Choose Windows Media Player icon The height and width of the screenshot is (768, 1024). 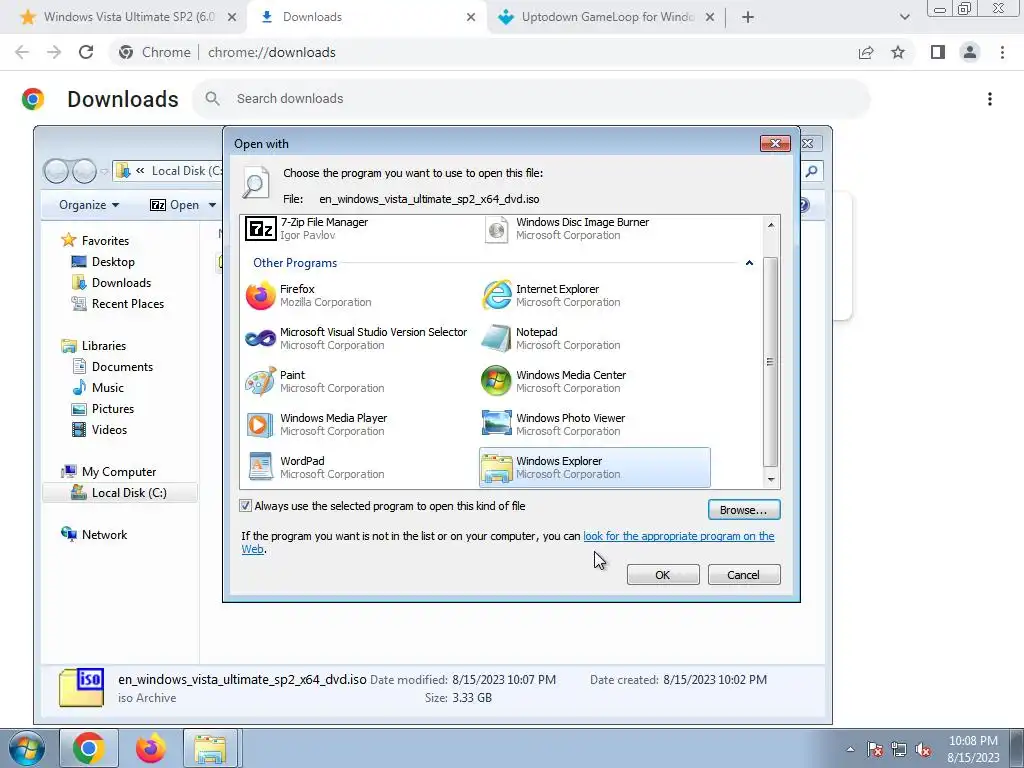[x=260, y=424]
